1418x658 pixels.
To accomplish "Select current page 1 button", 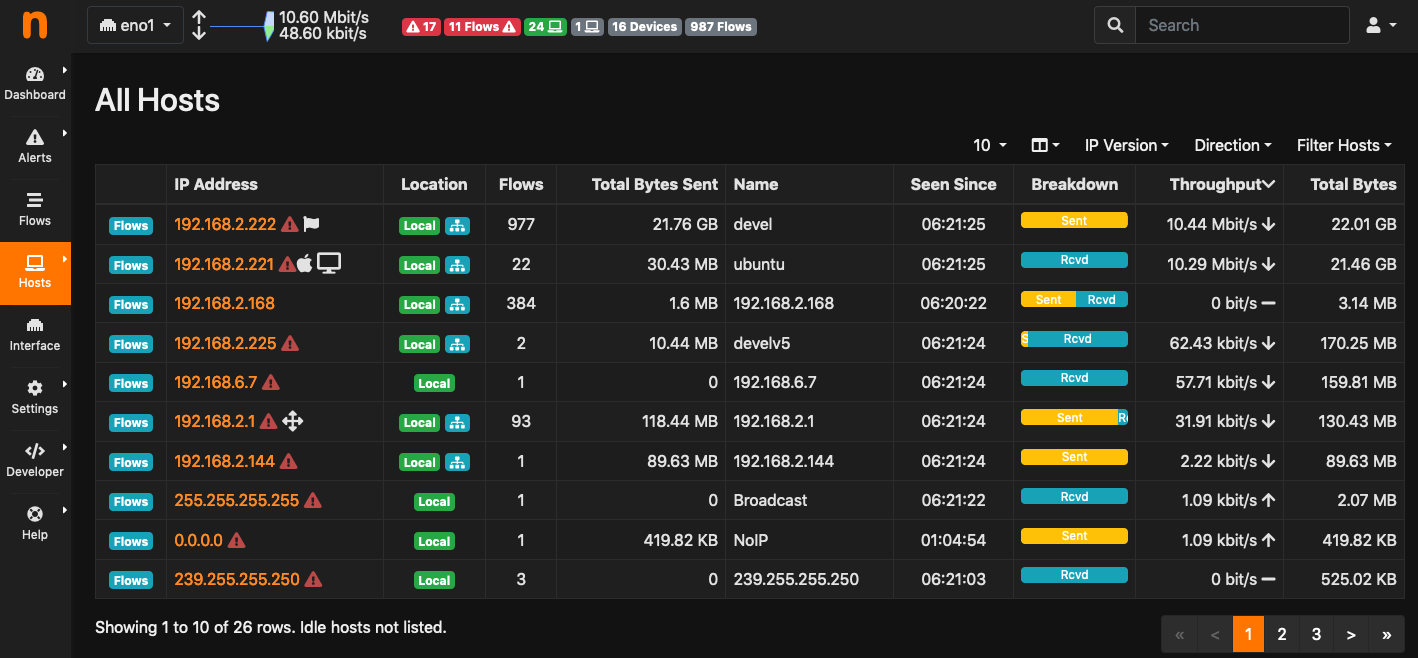I will (1248, 634).
